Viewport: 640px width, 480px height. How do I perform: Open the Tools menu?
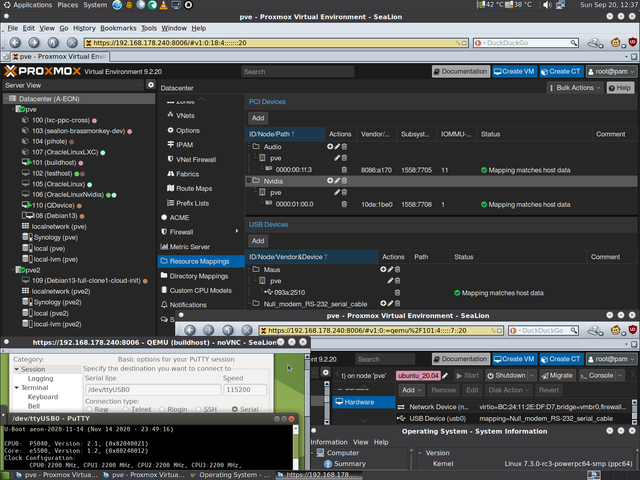click(149, 28)
